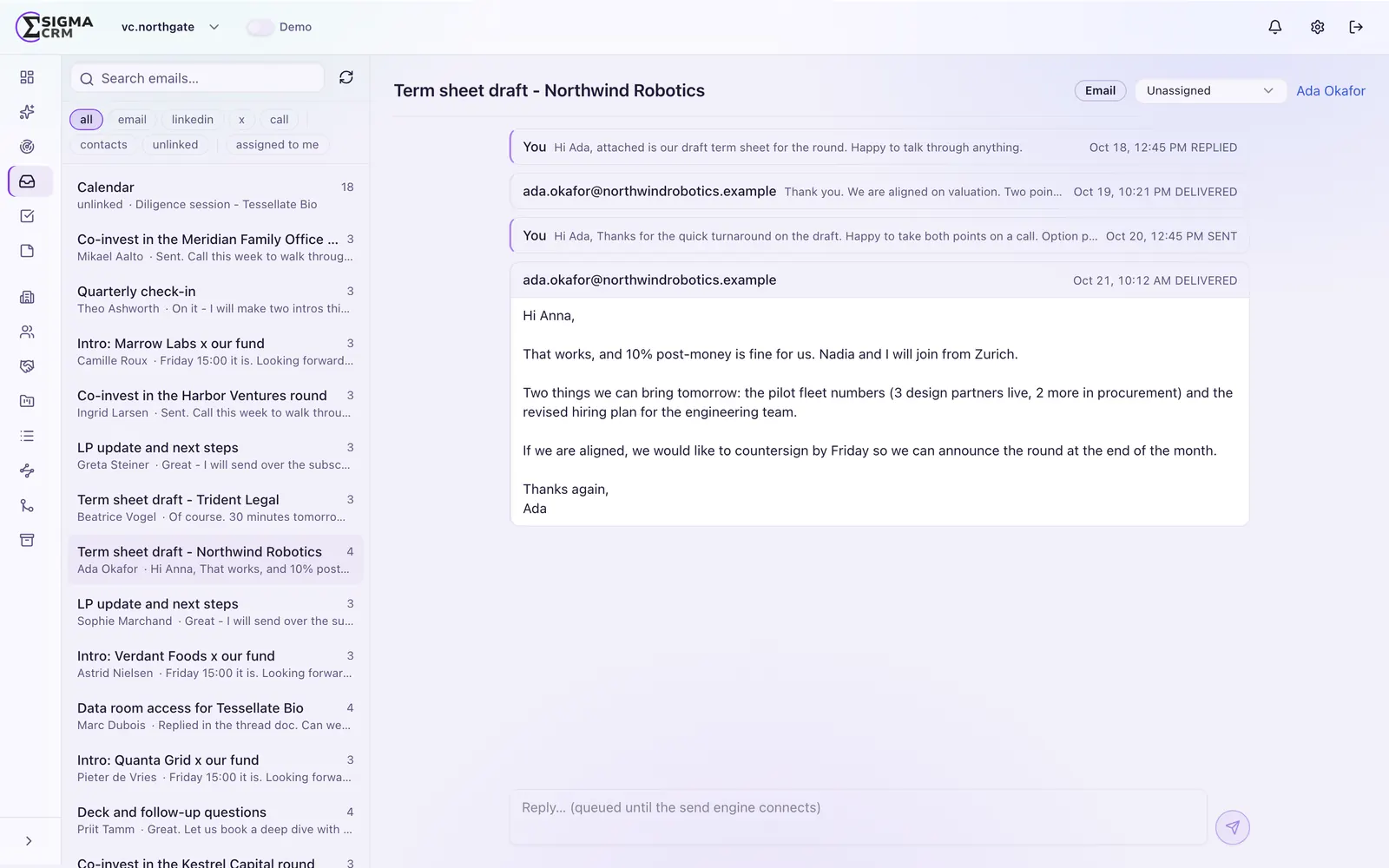Open the vc.northgate workspace dropdown
Screen dimensions: 1389x868
(170, 27)
